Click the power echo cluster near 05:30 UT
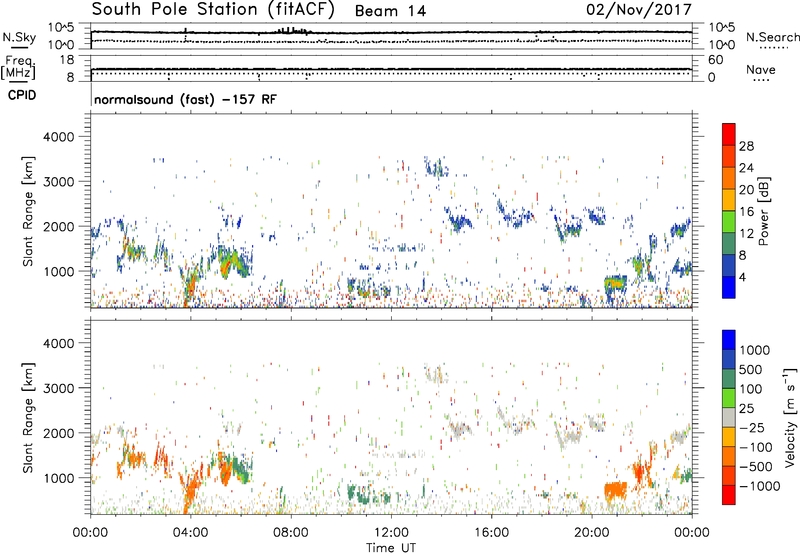The width and height of the screenshot is (800, 554). coord(234,261)
